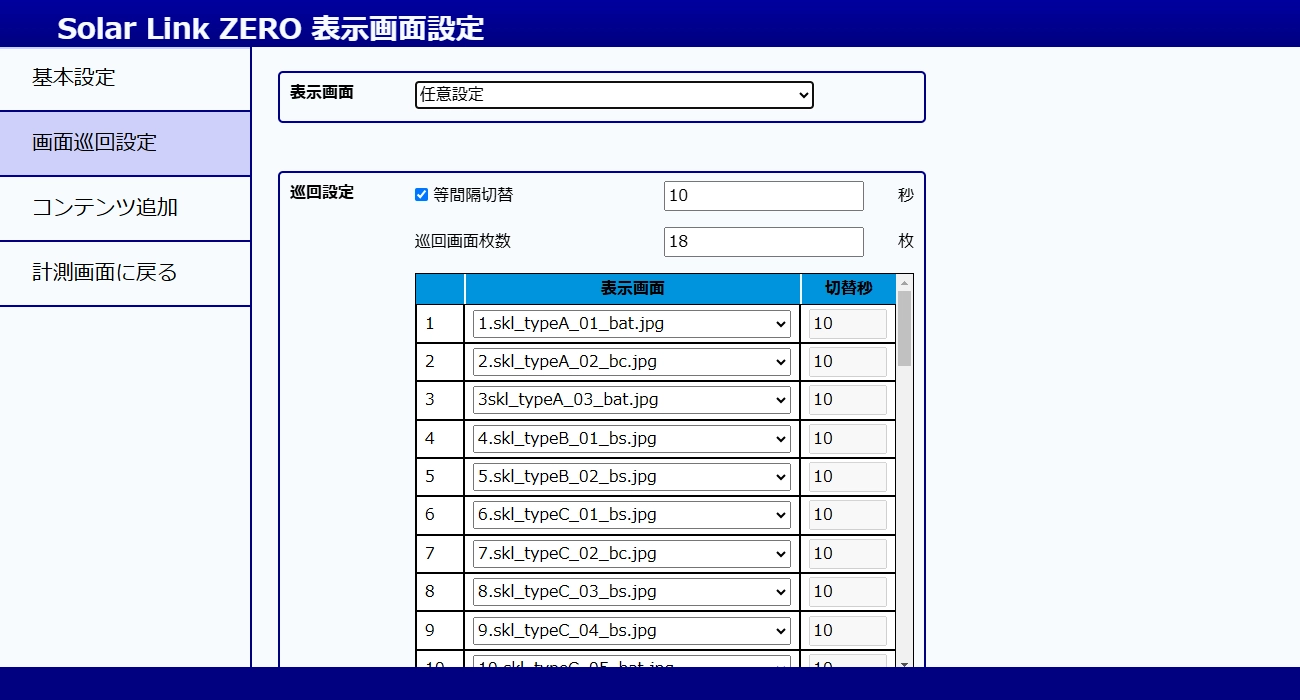The height and width of the screenshot is (700, 1300).
Task: Open dropdown 6.skl_typeC_01_bs.jpg in row 6
Action: pos(632,515)
